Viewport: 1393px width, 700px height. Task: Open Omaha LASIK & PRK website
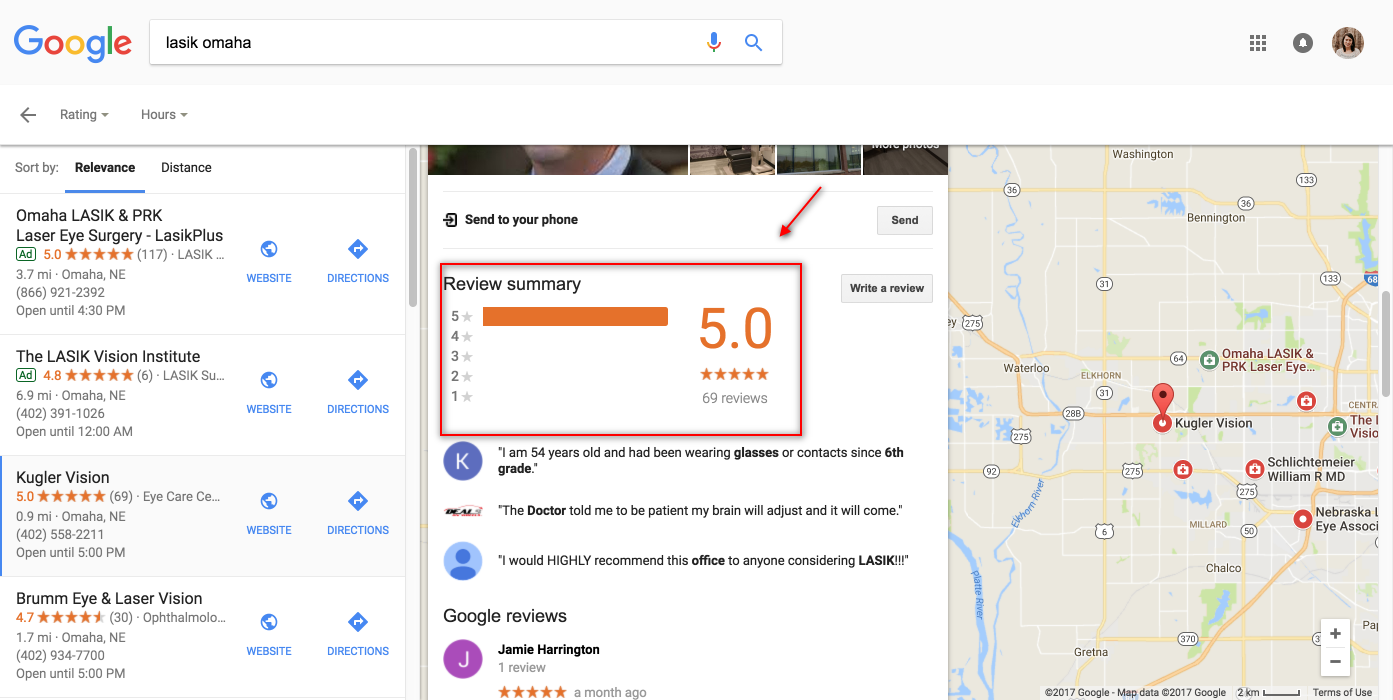click(x=269, y=262)
